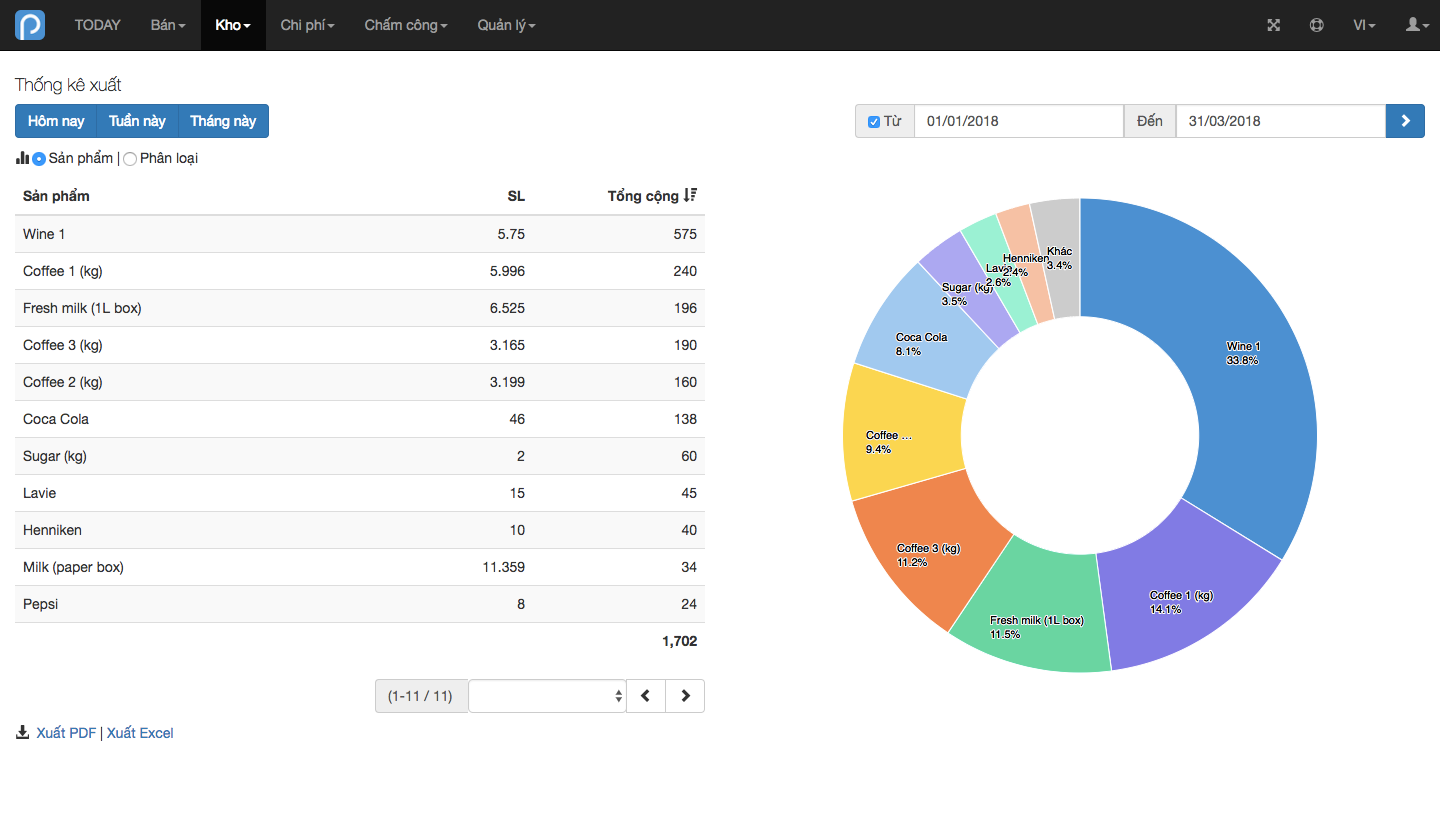Viewport: 1440px width, 826px height.
Task: Click the start date field 01/01/2018
Action: coord(1019,121)
